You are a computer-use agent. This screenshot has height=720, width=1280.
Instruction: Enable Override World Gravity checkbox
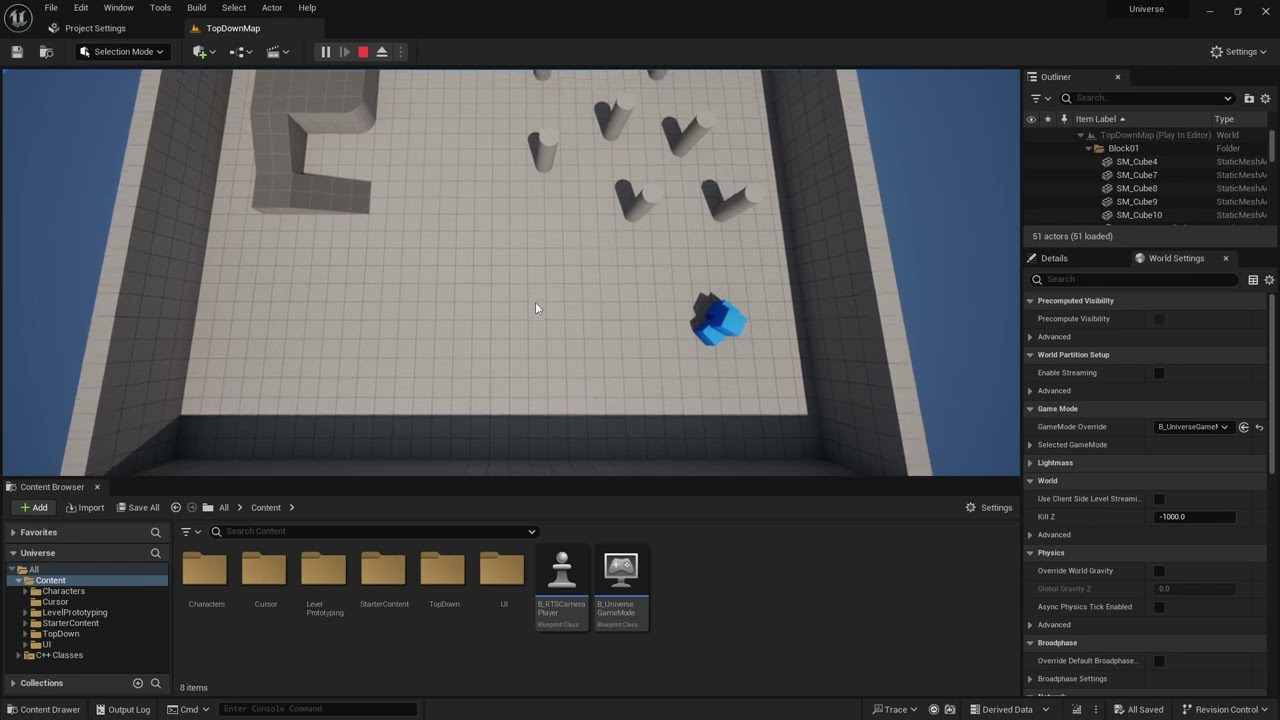[x=1159, y=571]
